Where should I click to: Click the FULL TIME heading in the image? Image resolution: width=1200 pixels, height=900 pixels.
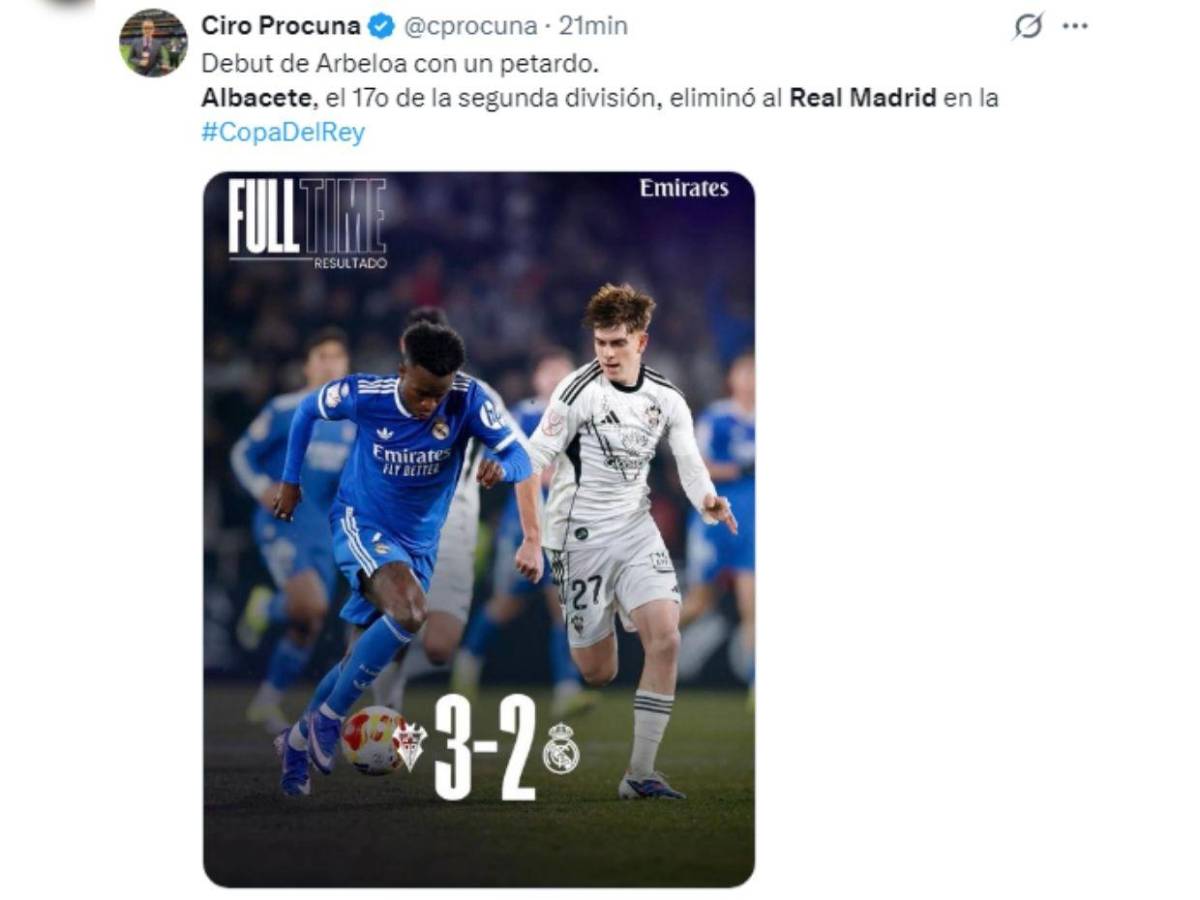point(306,217)
